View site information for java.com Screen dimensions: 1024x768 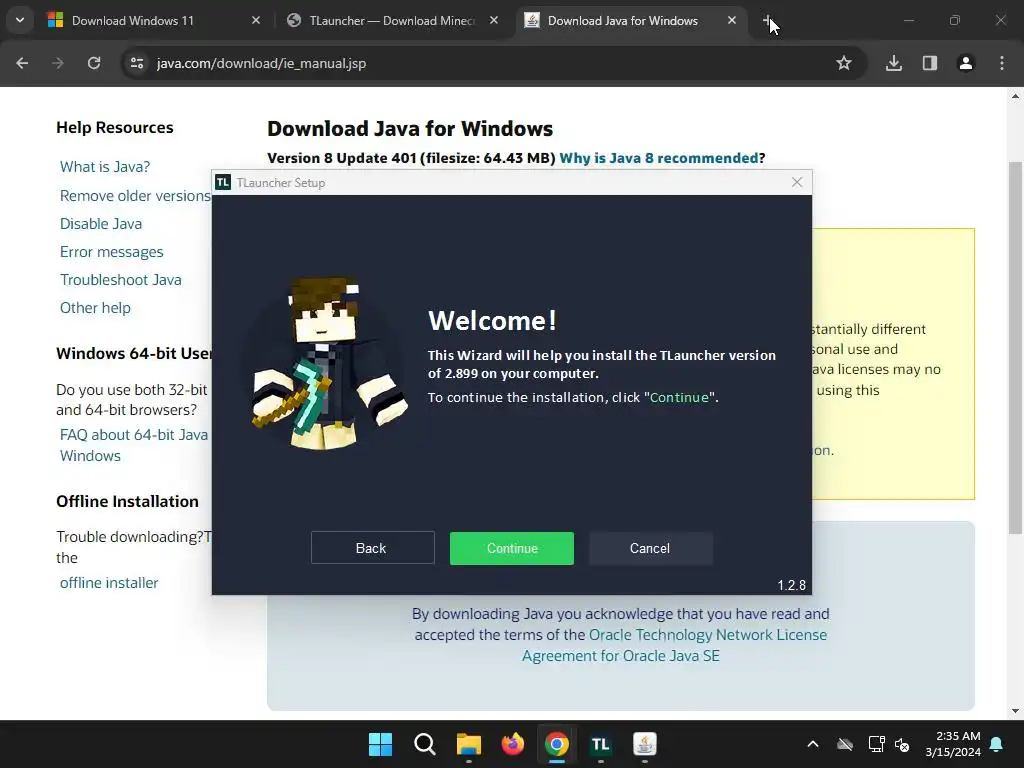137,63
